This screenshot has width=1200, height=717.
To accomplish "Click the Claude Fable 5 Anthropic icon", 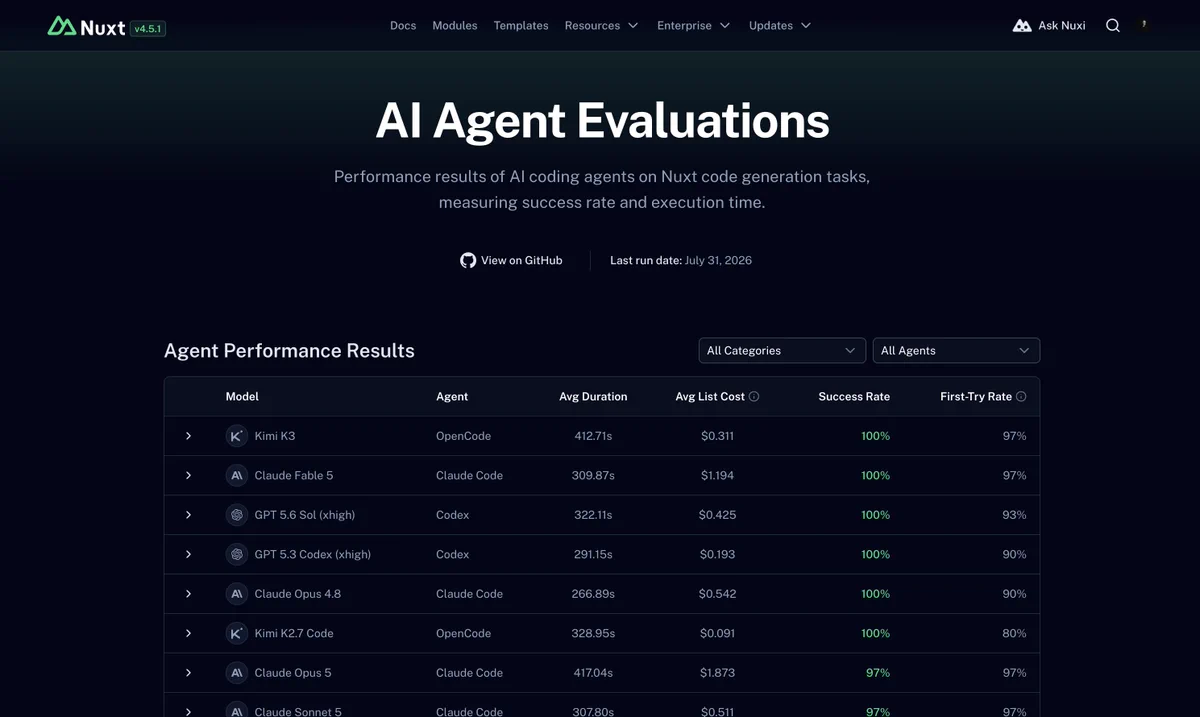I will tap(236, 476).
